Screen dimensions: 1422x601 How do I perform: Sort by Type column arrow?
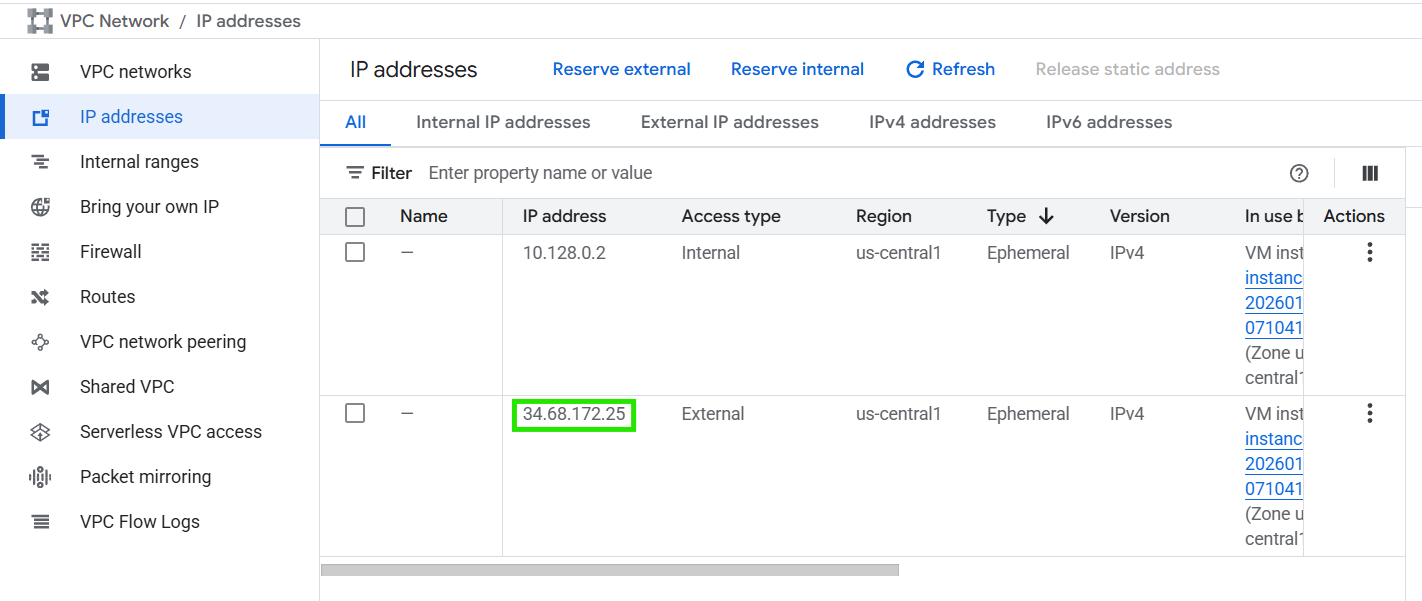tap(1046, 216)
